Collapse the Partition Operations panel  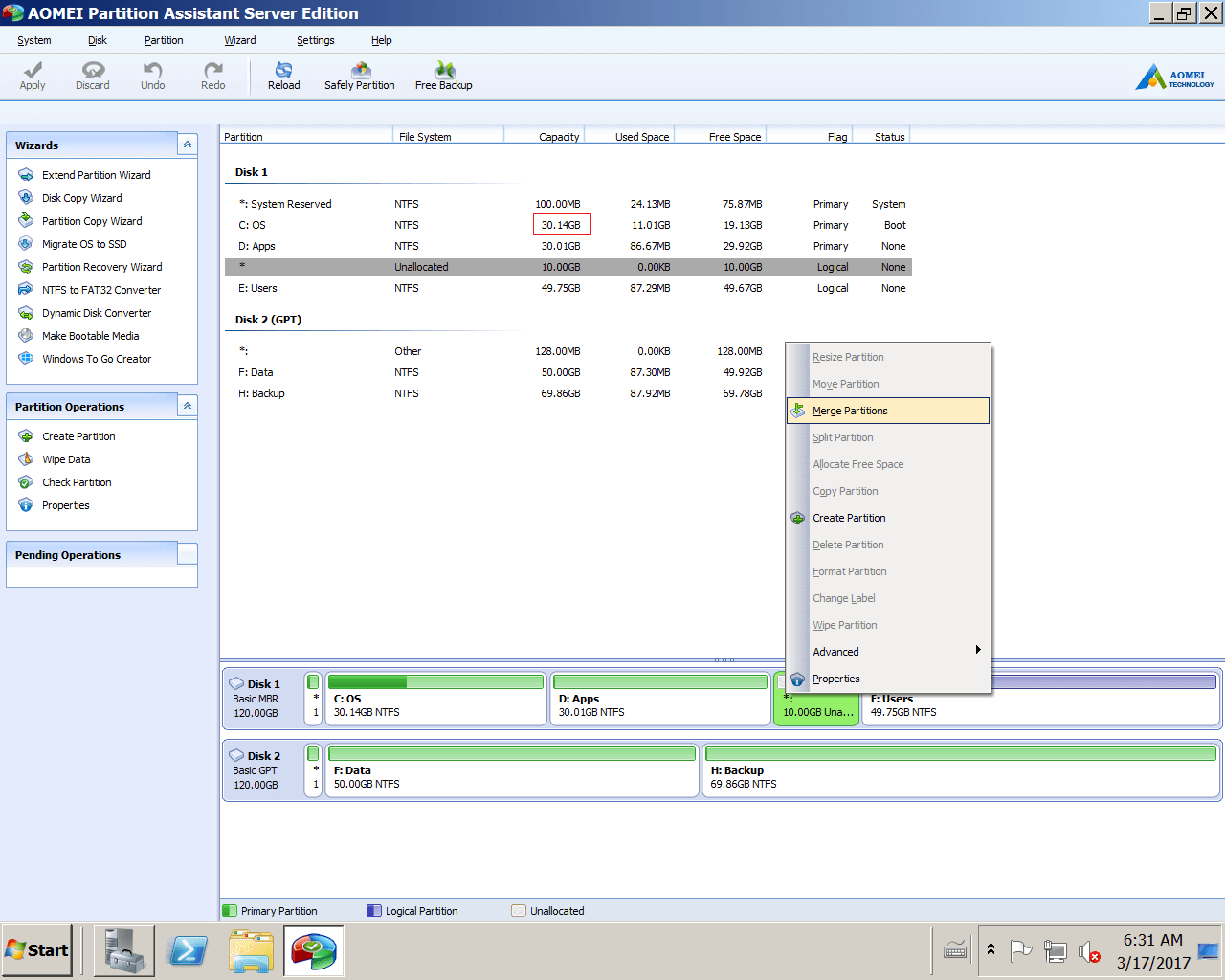coord(188,406)
